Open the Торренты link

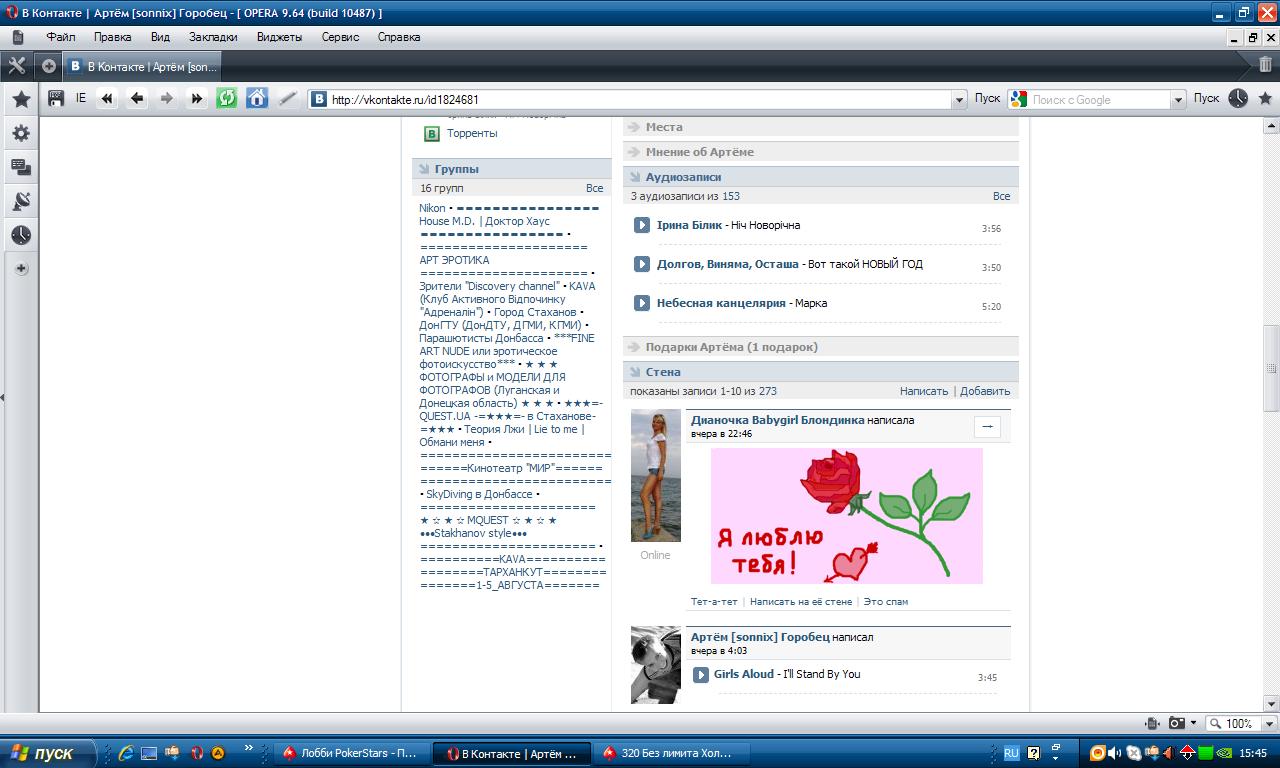(x=472, y=134)
